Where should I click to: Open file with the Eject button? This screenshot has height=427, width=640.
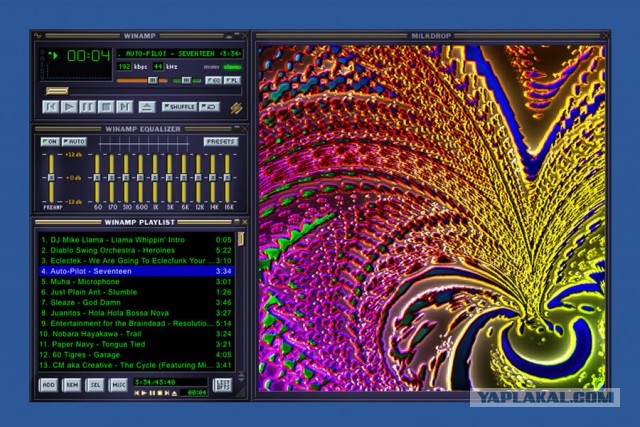[x=147, y=107]
